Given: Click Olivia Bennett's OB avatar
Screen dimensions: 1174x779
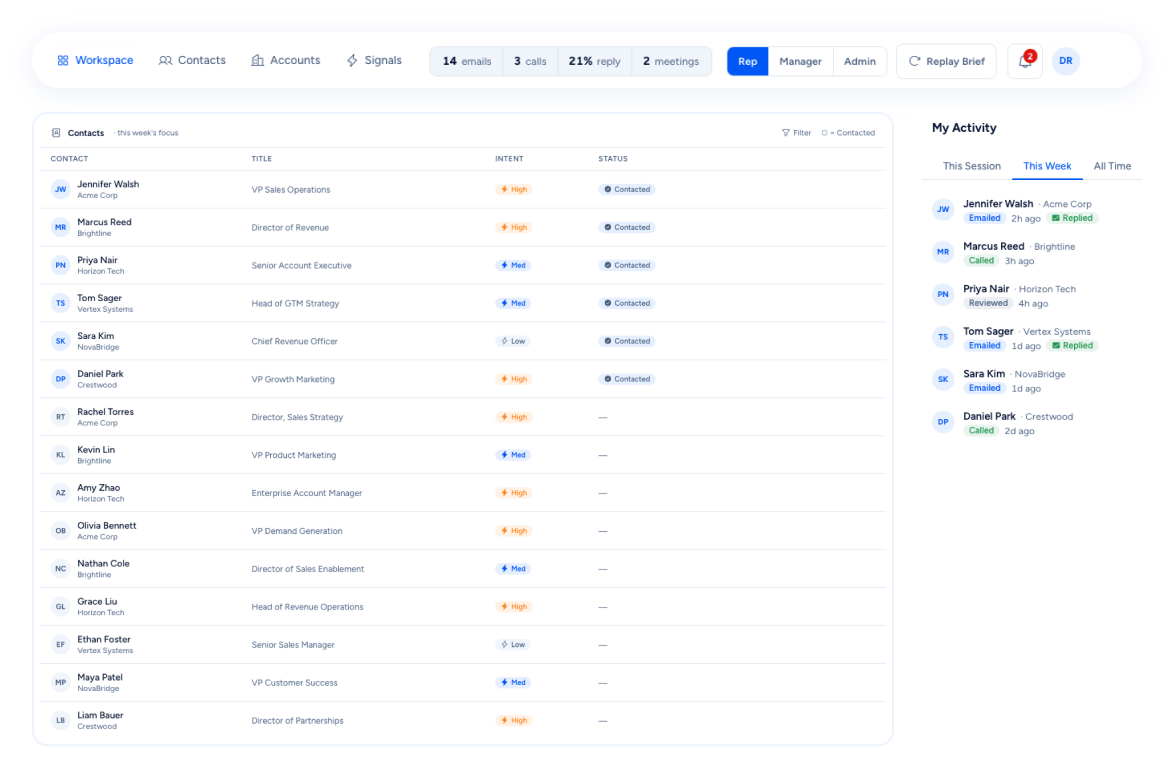Looking at the screenshot, I should coord(61,531).
